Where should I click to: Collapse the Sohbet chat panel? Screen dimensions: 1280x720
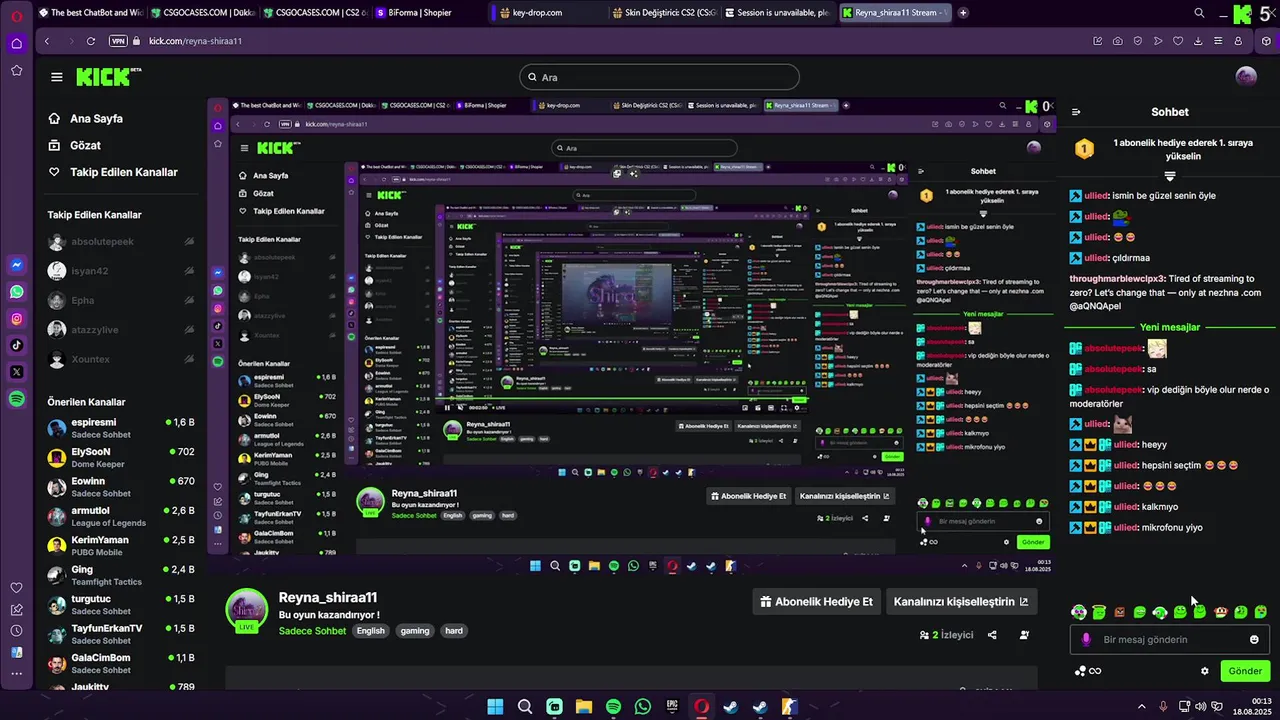1076,112
